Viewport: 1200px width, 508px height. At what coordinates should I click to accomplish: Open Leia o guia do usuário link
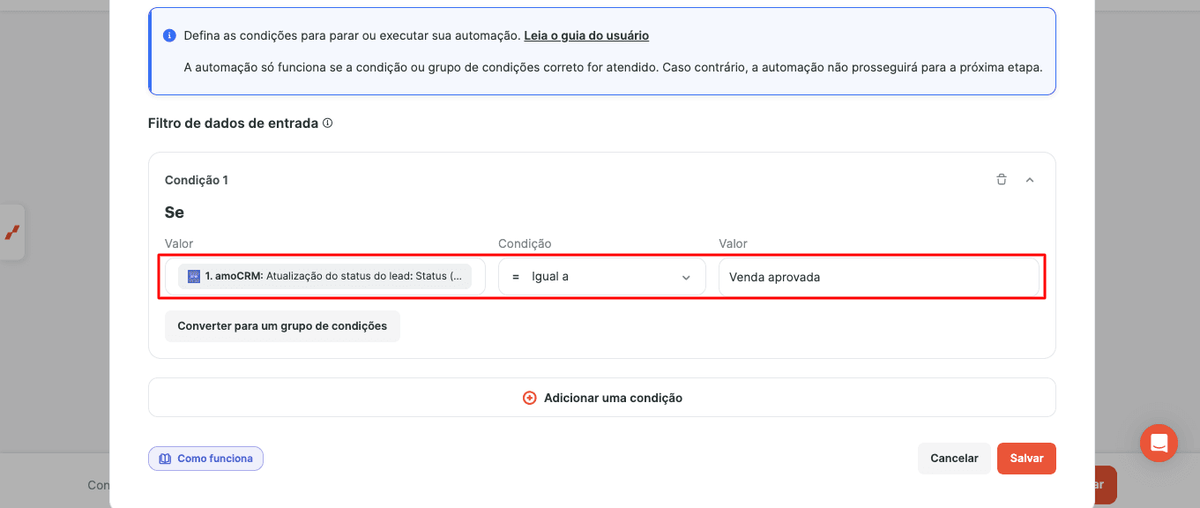pyautogui.click(x=586, y=35)
